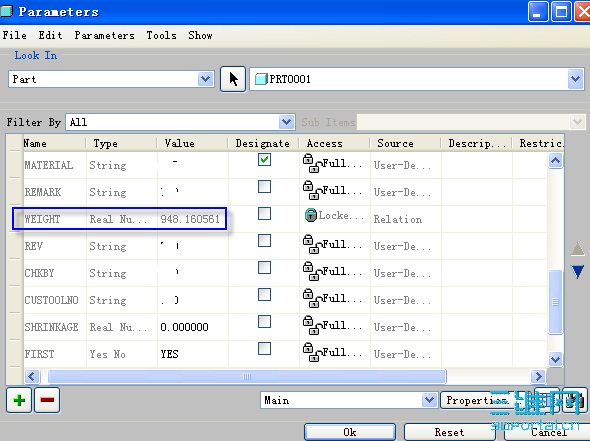Move parameter up with gray triangle
Image resolution: width=590 pixels, height=441 pixels.
578,249
